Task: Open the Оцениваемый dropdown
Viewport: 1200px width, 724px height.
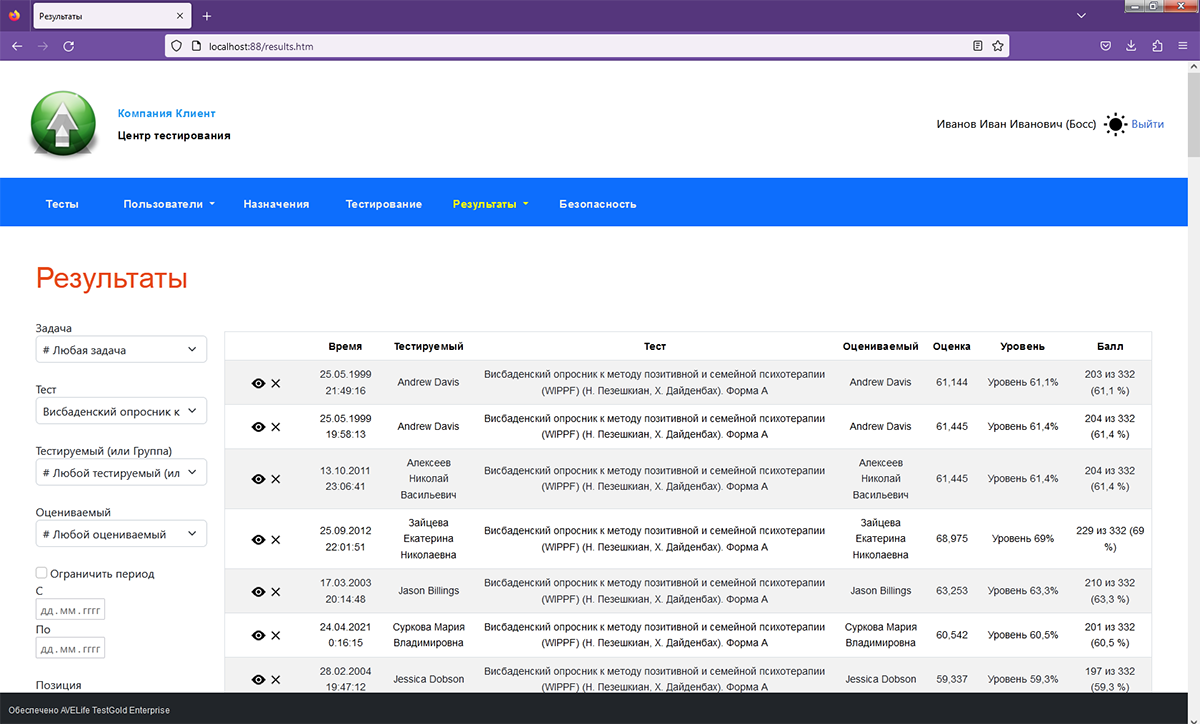Action: point(120,534)
